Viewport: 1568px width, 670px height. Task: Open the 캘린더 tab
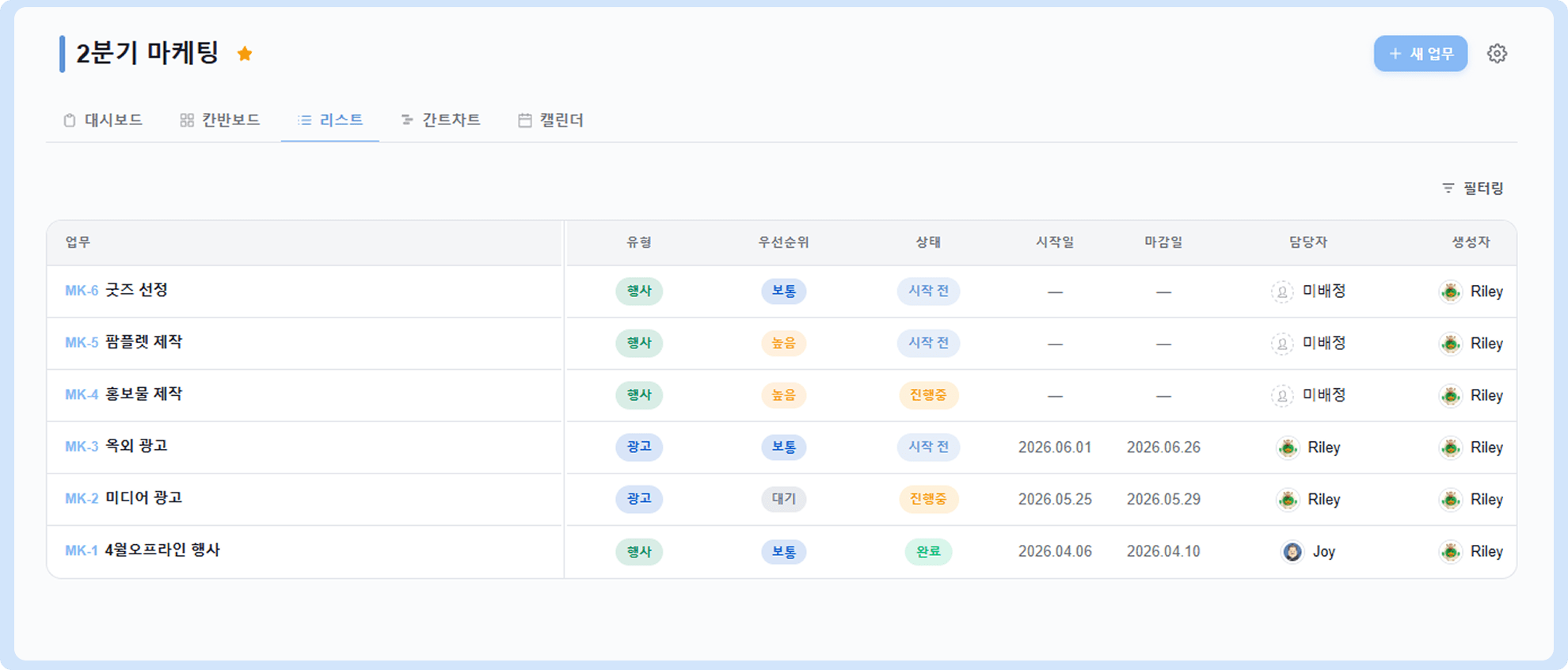click(x=550, y=120)
